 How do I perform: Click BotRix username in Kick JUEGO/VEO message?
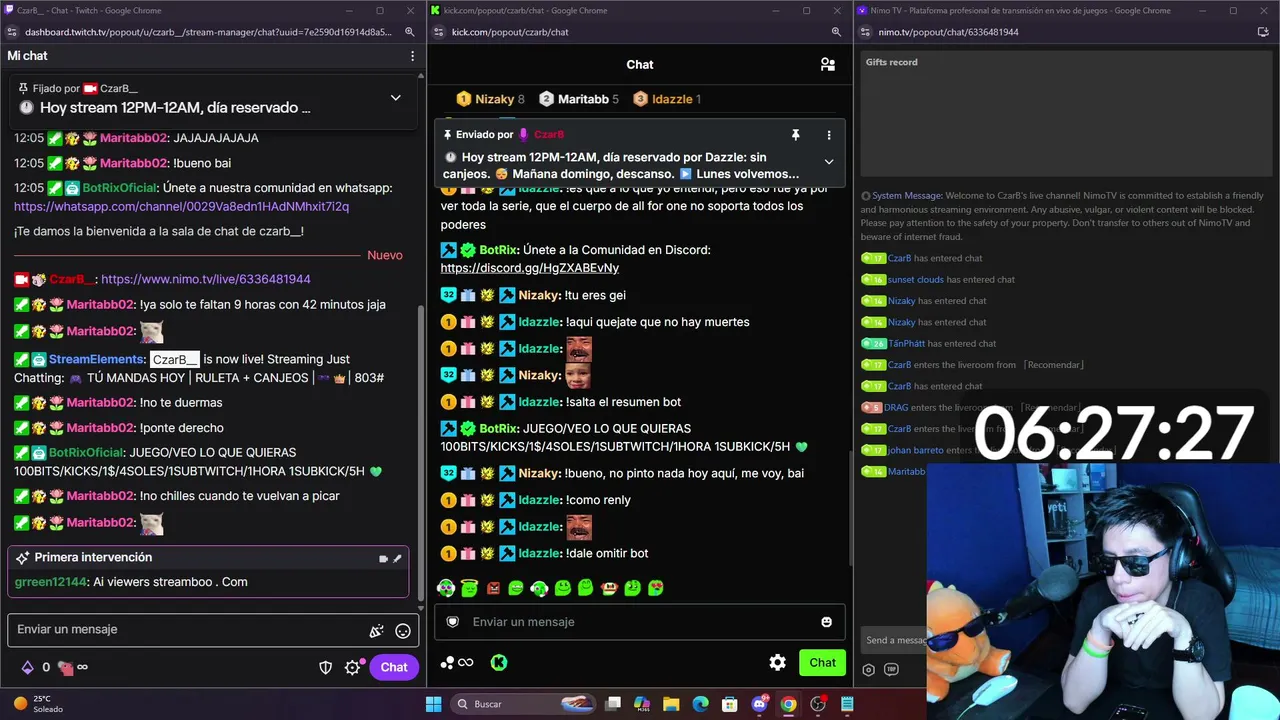pyautogui.click(x=497, y=428)
